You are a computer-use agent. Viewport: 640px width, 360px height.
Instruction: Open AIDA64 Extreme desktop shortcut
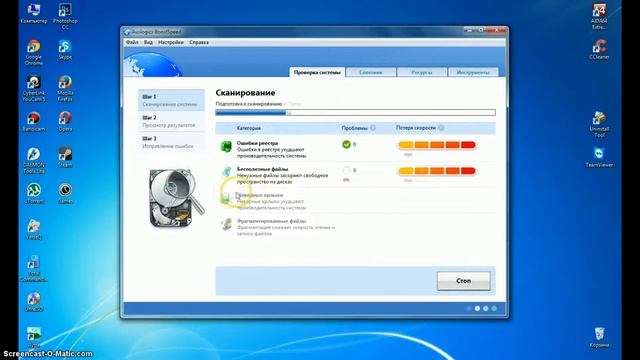[599, 16]
